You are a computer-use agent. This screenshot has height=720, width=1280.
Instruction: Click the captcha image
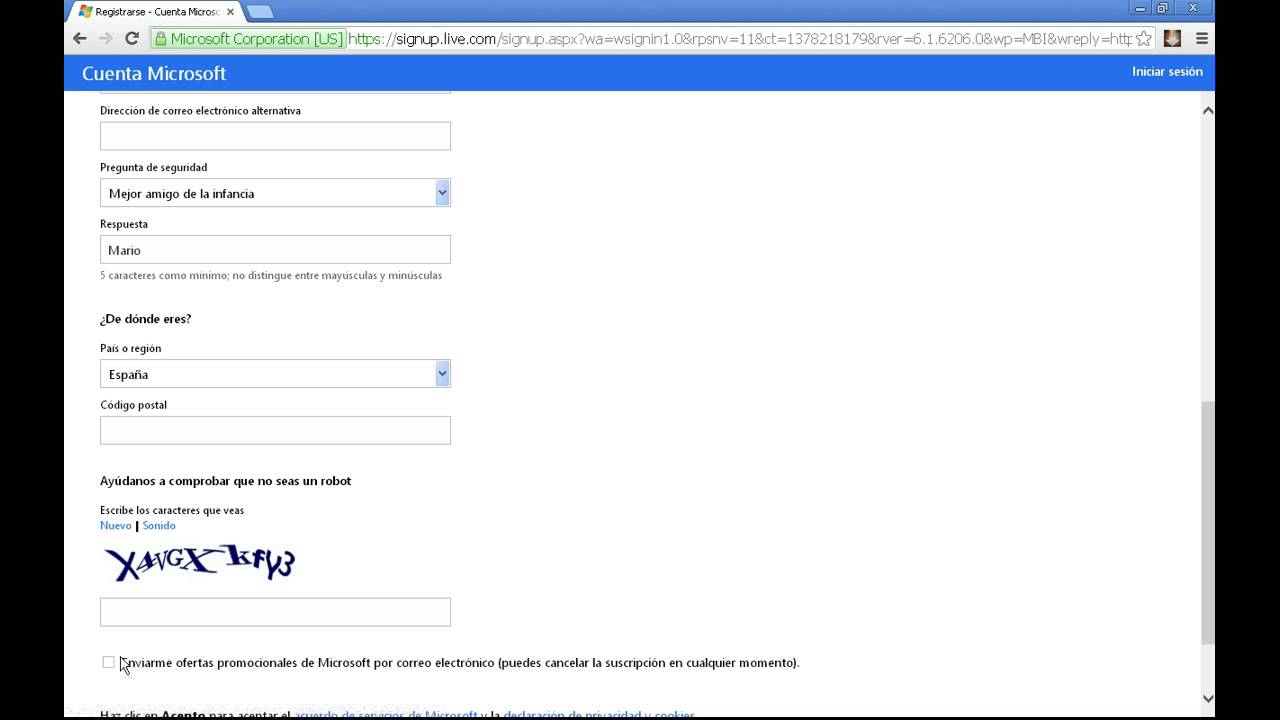[200, 563]
